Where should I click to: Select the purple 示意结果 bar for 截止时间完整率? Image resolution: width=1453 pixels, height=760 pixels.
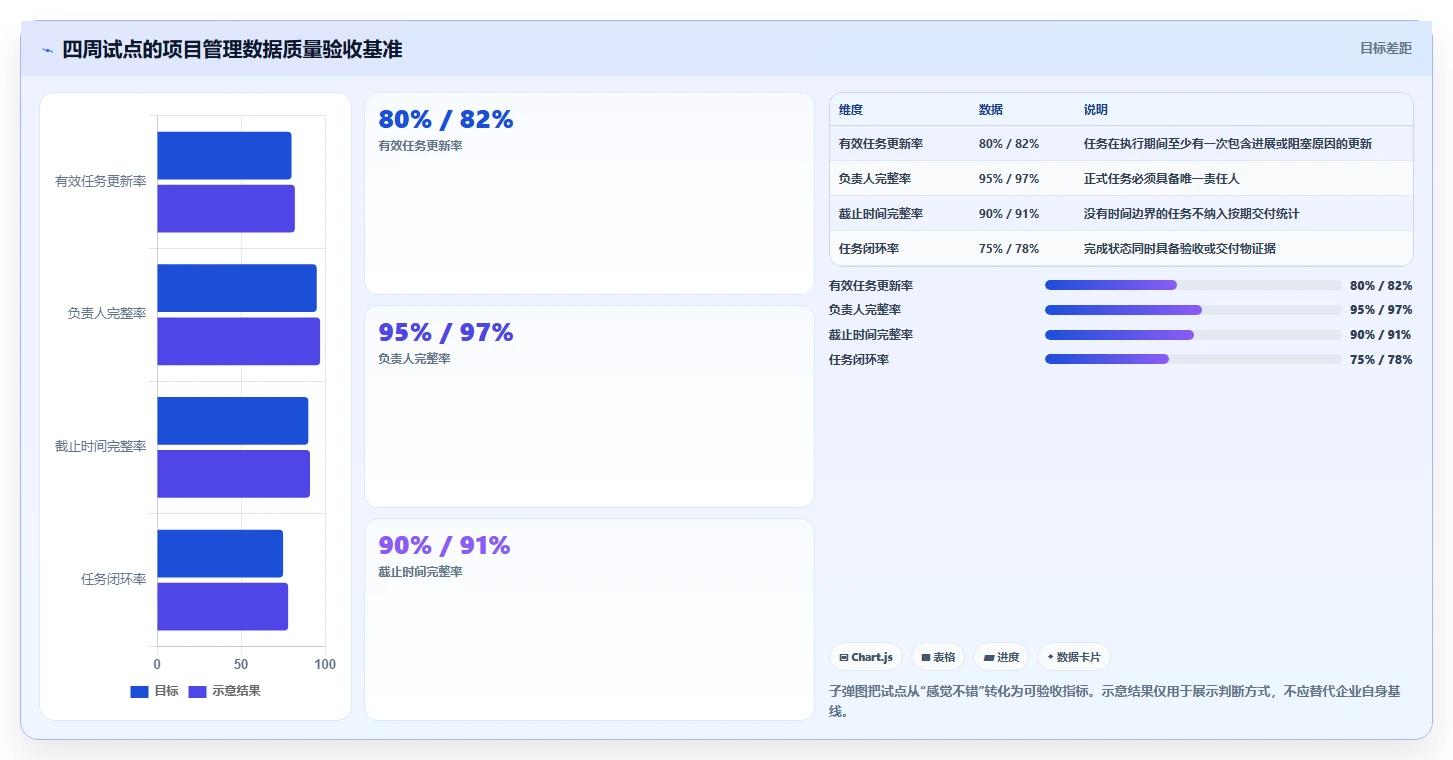[234, 474]
